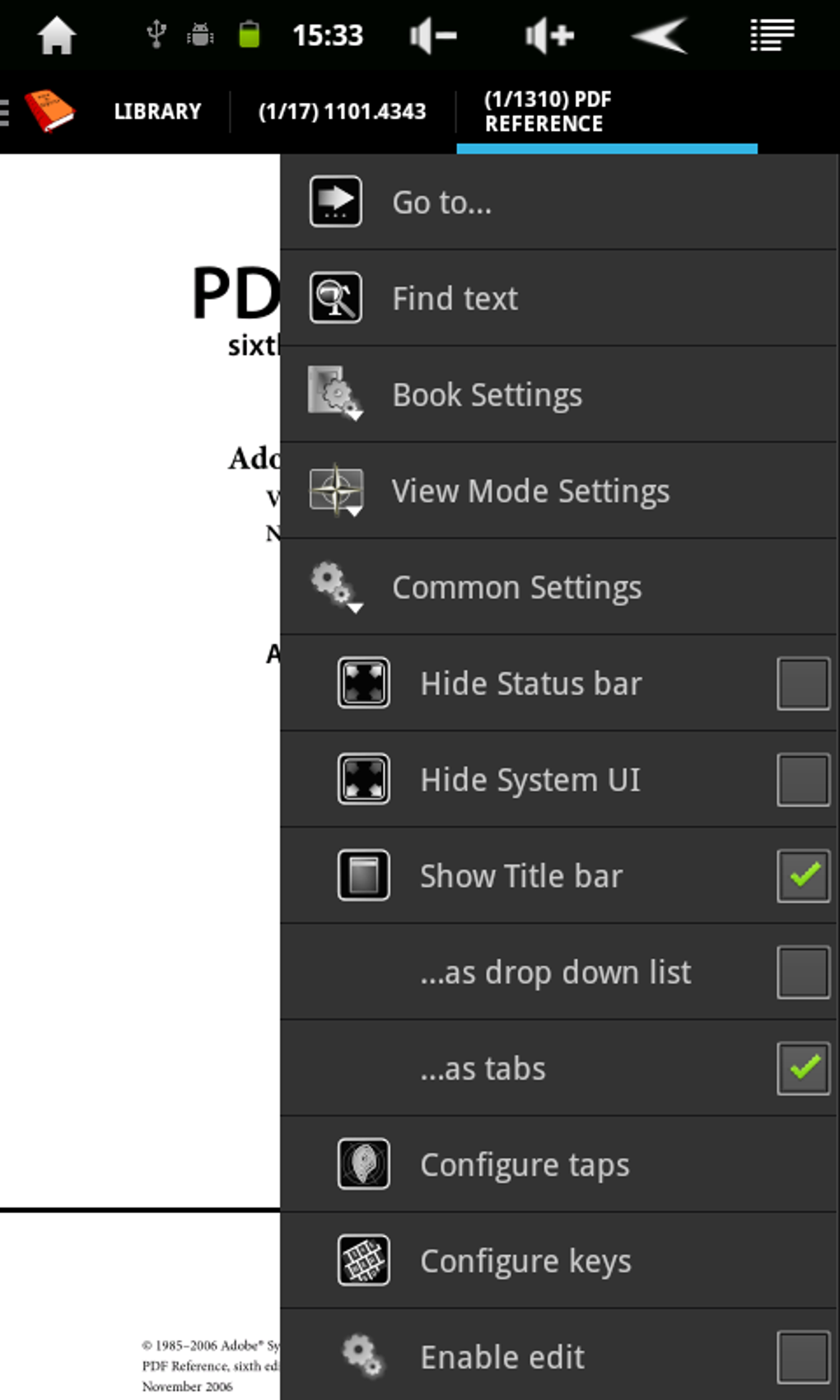Tap the back arrow icon
Viewport: 840px width, 1400px height.
click(x=660, y=35)
